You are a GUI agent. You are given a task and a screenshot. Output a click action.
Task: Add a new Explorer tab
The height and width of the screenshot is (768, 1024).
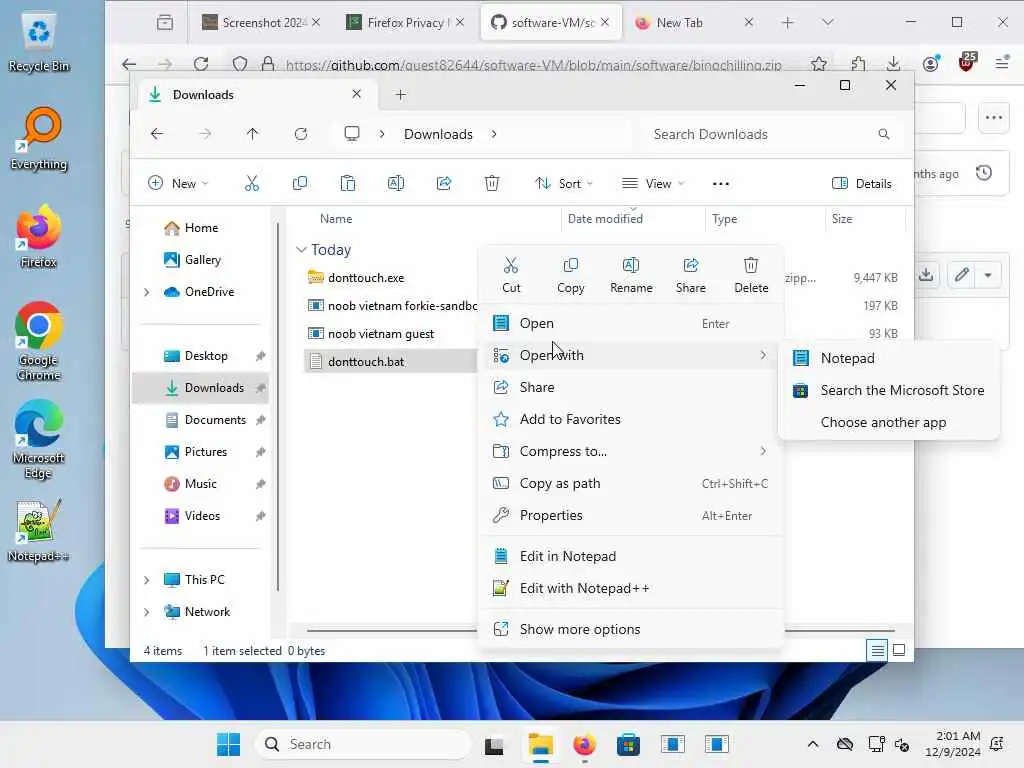pyautogui.click(x=400, y=95)
